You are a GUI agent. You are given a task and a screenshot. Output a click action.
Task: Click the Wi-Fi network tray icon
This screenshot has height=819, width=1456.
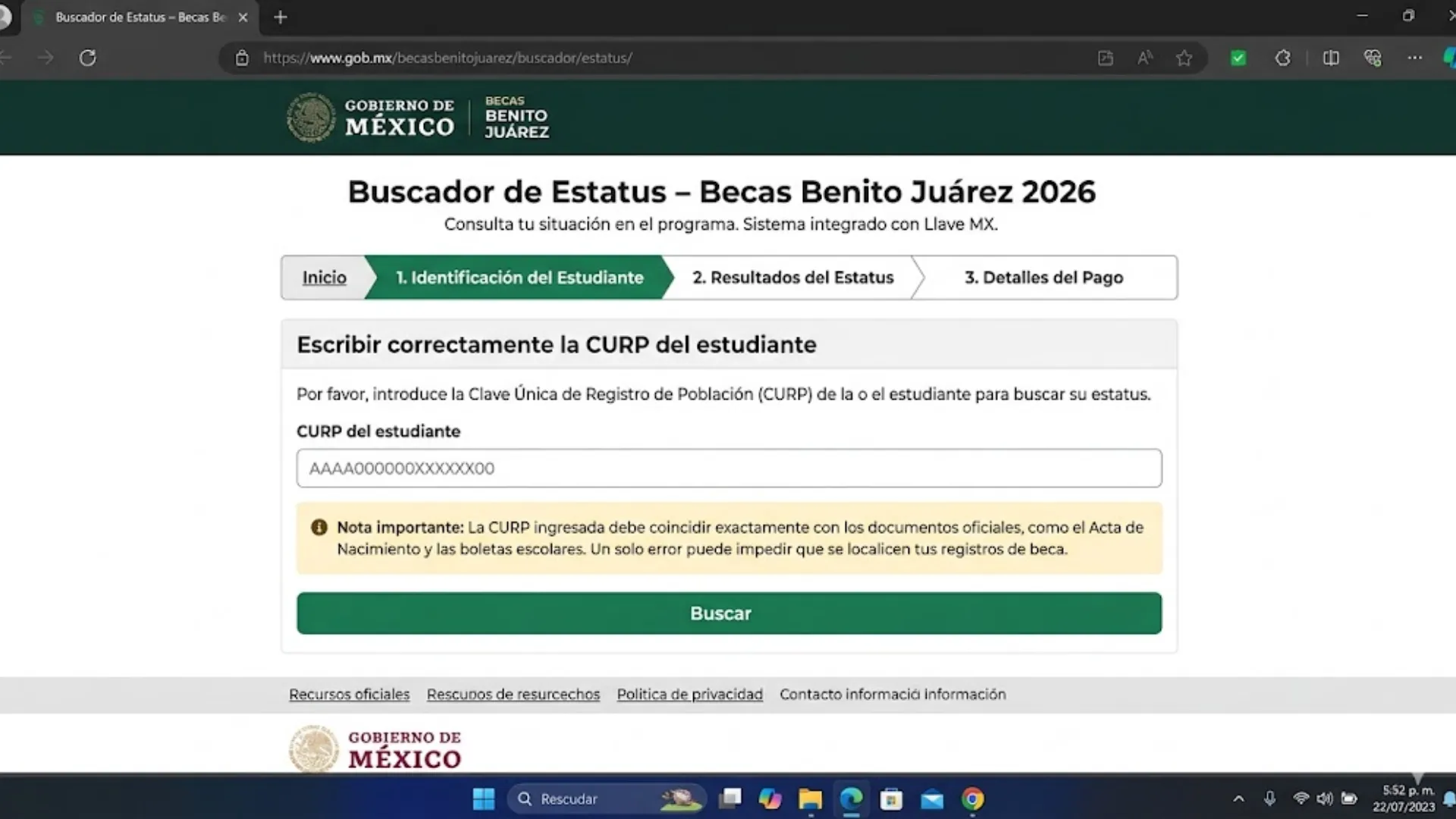pos(1301,799)
